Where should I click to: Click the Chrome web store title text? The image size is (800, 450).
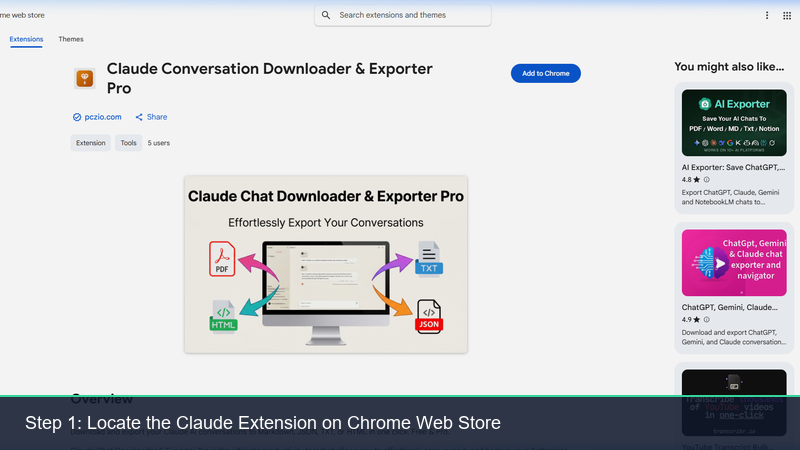tap(22, 15)
